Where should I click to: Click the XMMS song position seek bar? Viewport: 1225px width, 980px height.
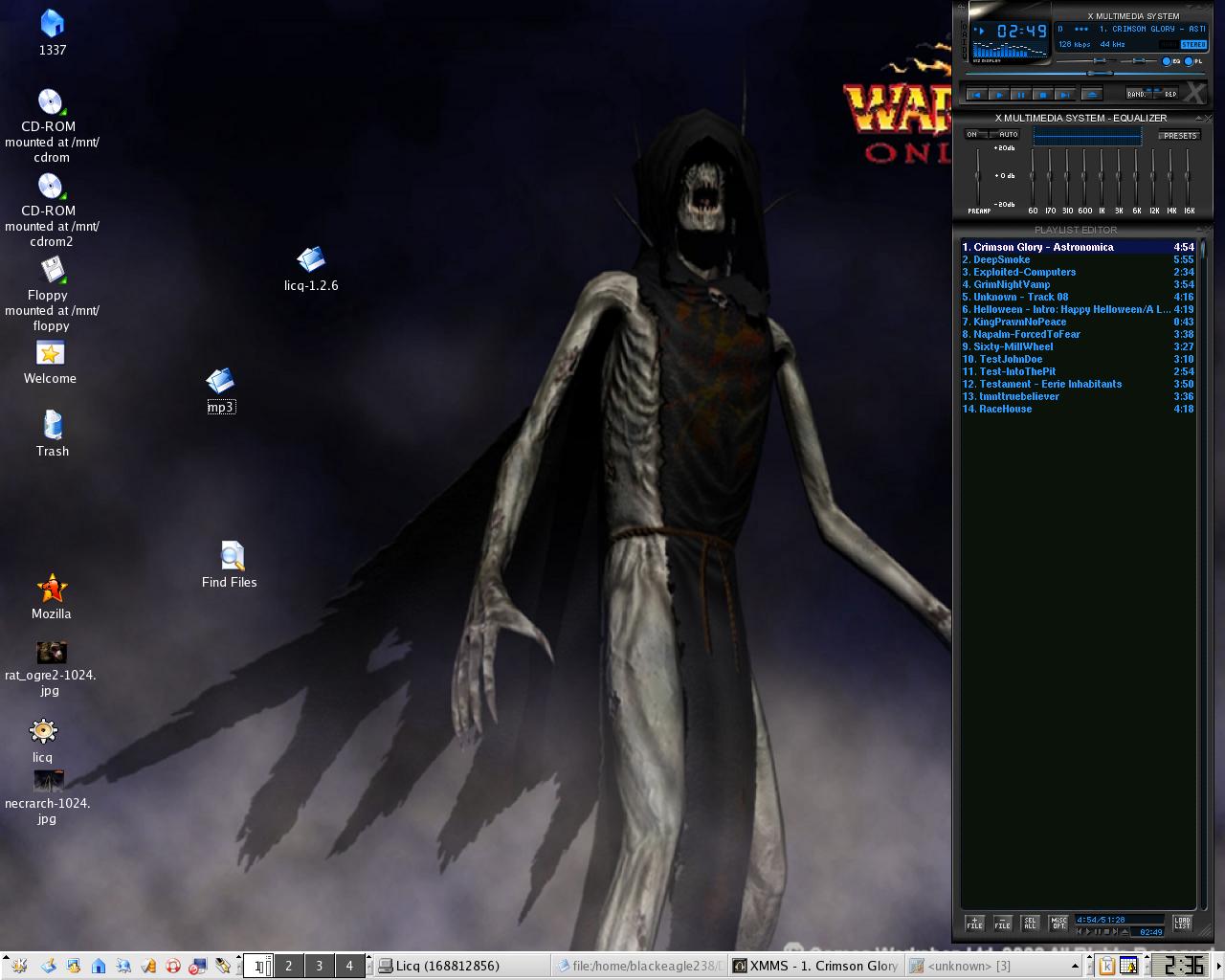1085,74
